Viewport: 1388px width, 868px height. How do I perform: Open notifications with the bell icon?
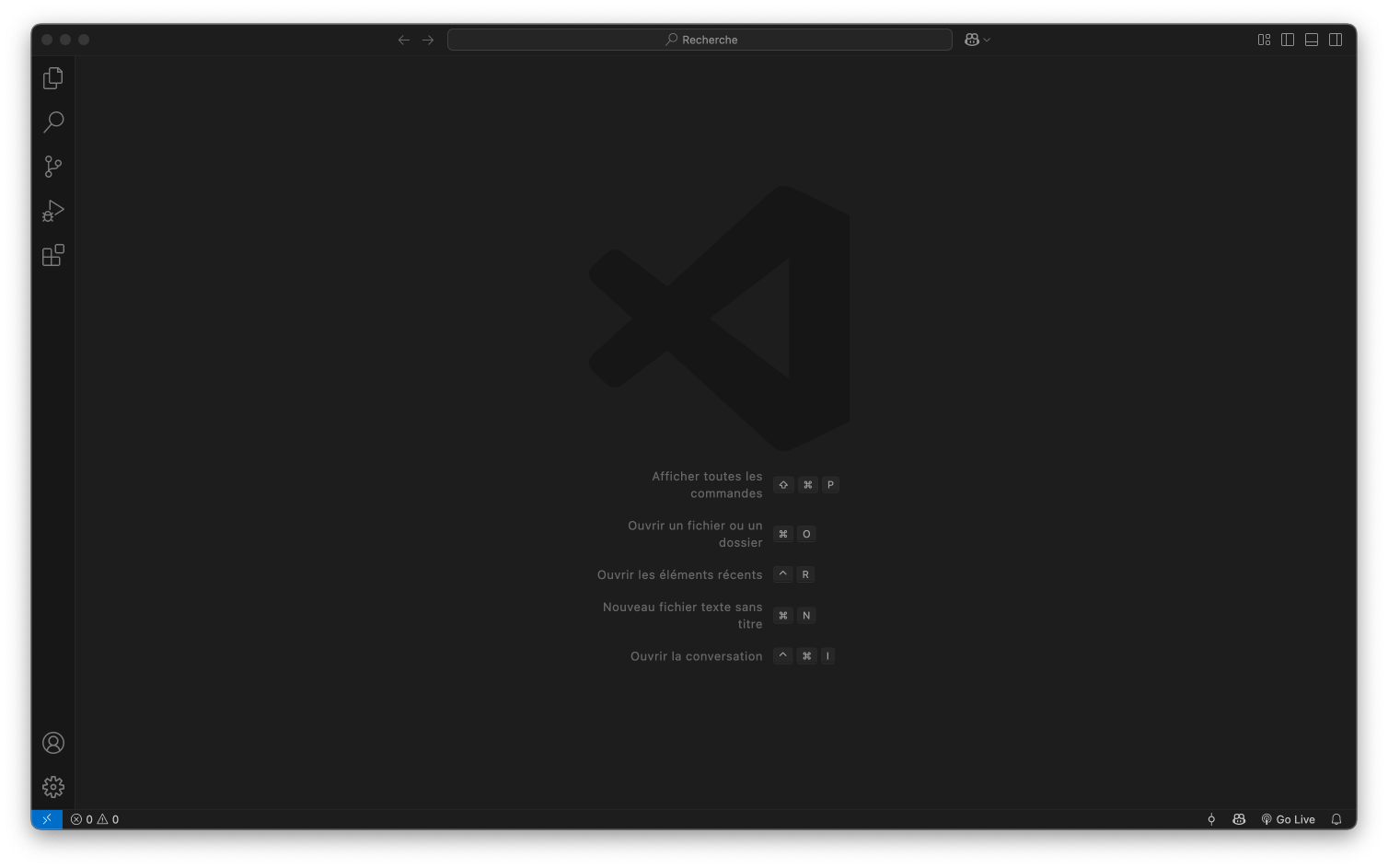coord(1336,819)
